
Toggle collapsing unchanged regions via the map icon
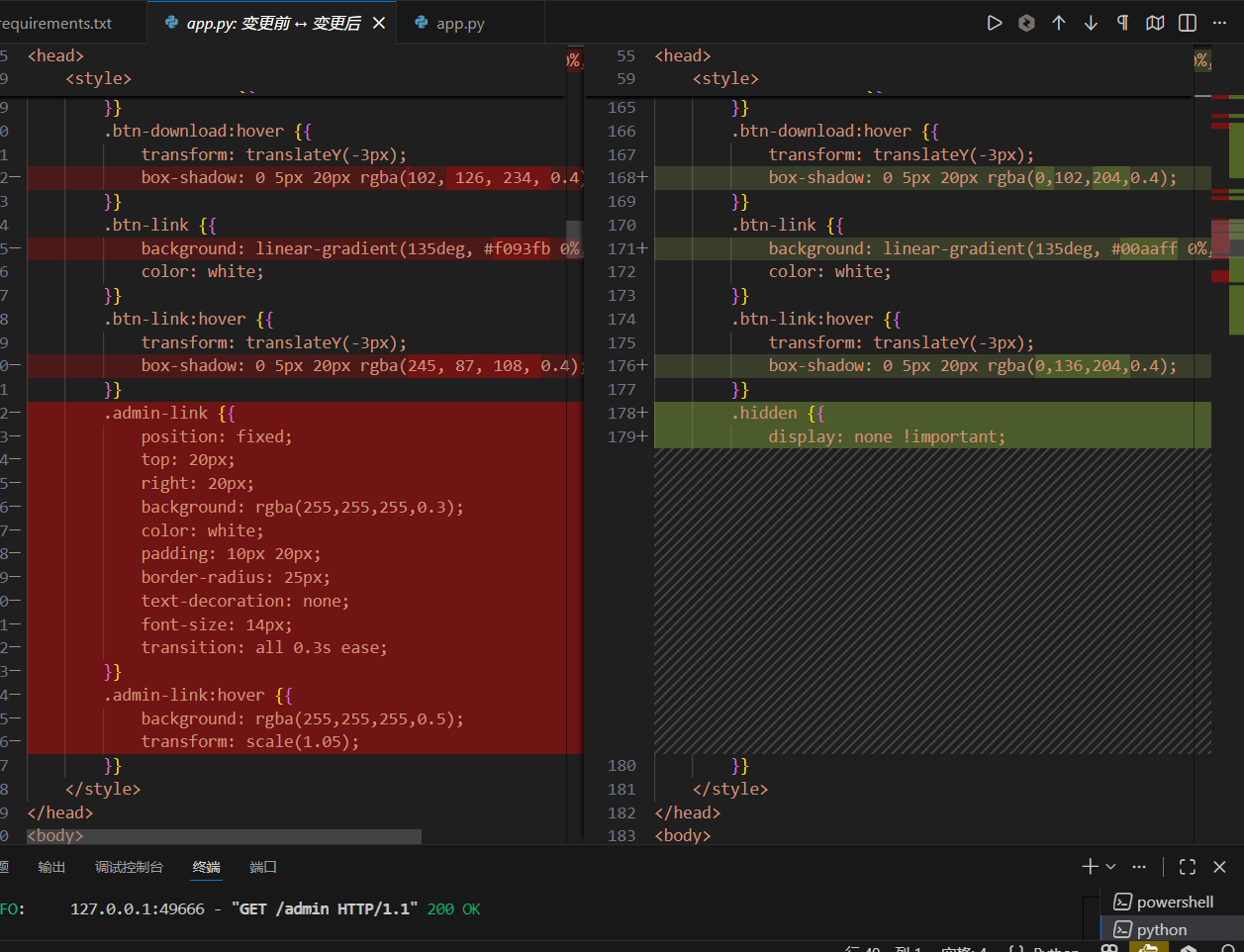1155,23
